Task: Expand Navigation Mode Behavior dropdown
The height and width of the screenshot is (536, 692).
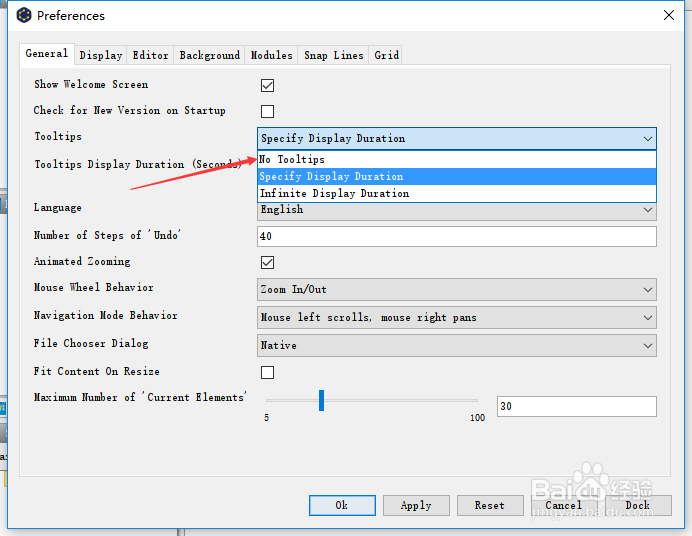Action: (x=457, y=318)
